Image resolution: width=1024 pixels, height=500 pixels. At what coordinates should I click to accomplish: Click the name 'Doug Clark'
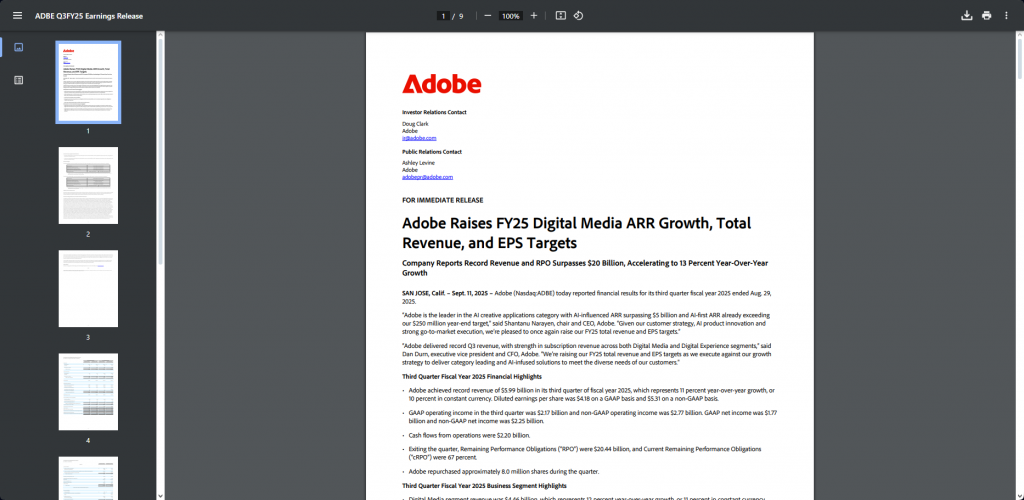[x=415, y=124]
